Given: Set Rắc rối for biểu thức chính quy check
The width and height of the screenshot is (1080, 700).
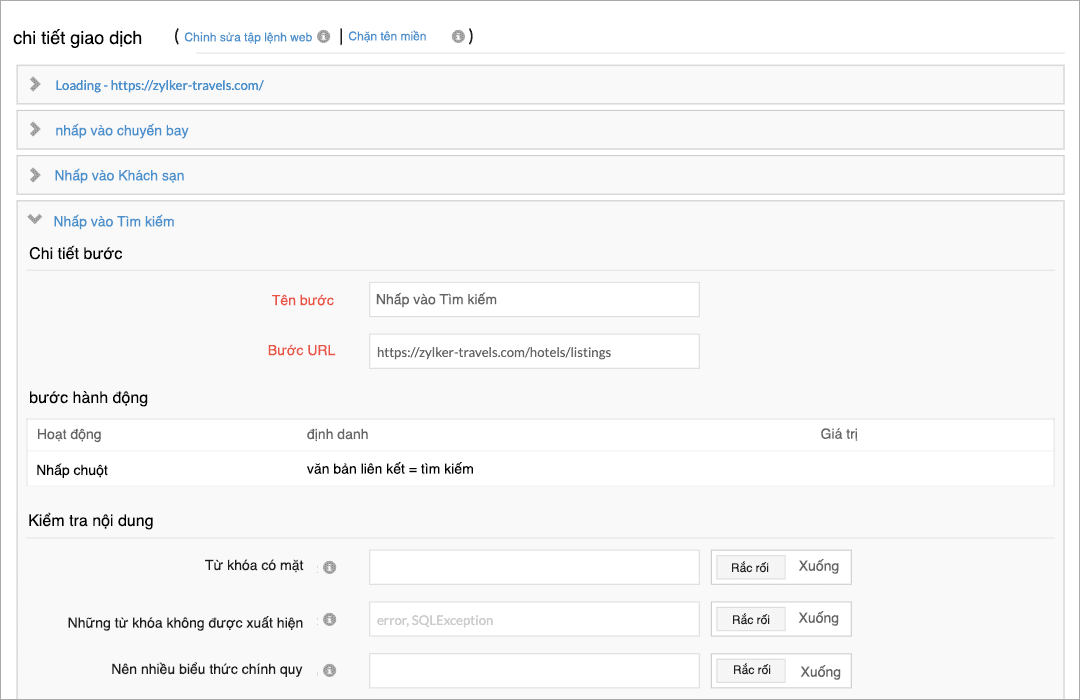Looking at the screenshot, I should (750, 670).
